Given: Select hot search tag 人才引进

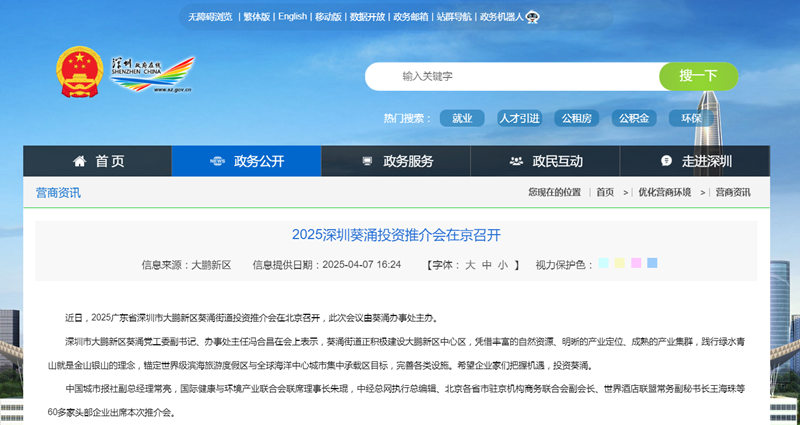Looking at the screenshot, I should point(519,118).
